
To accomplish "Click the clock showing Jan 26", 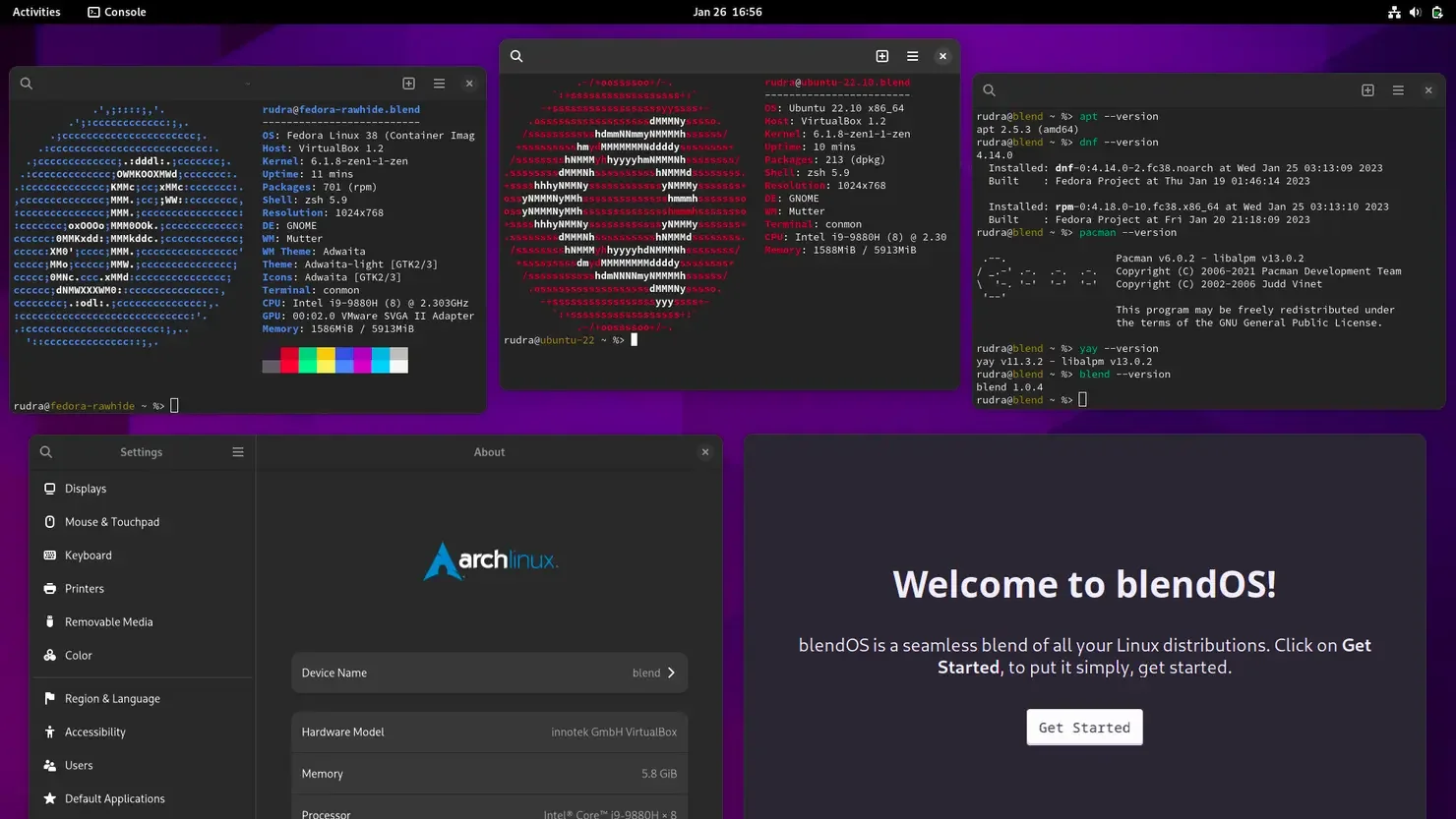I will click(727, 12).
